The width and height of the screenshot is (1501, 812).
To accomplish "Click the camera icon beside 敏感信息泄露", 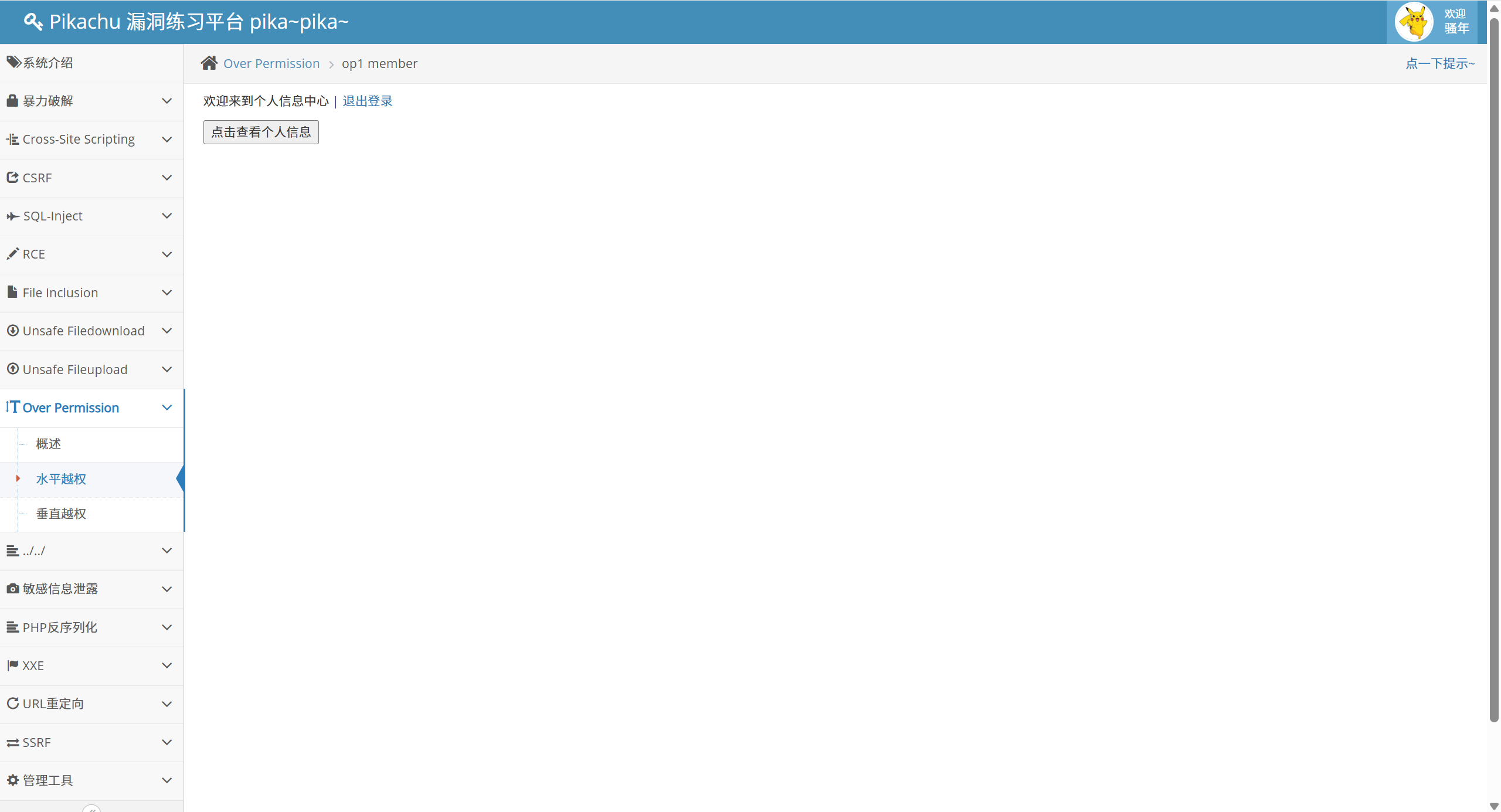I will coord(12,589).
